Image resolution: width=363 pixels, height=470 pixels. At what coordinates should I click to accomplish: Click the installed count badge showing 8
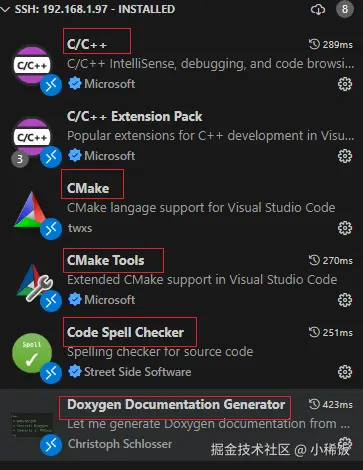[x=345, y=9]
